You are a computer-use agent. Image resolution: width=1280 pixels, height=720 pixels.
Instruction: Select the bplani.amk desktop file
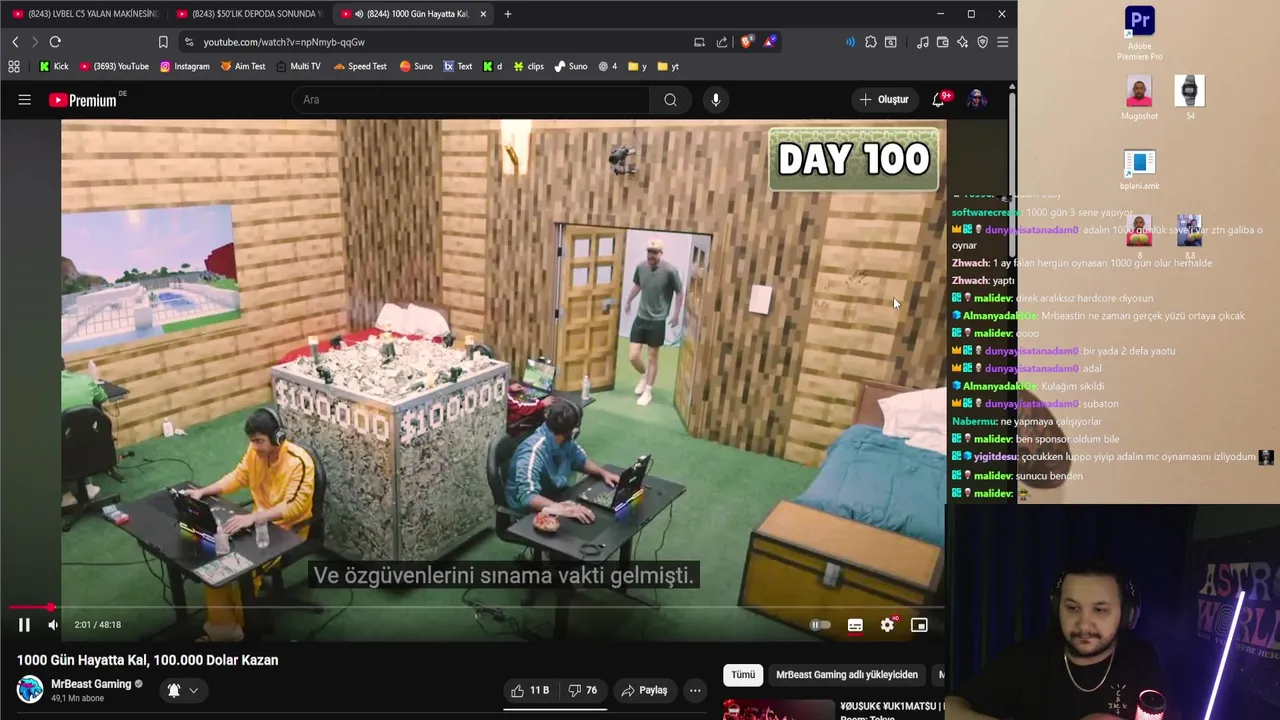pos(1139,170)
